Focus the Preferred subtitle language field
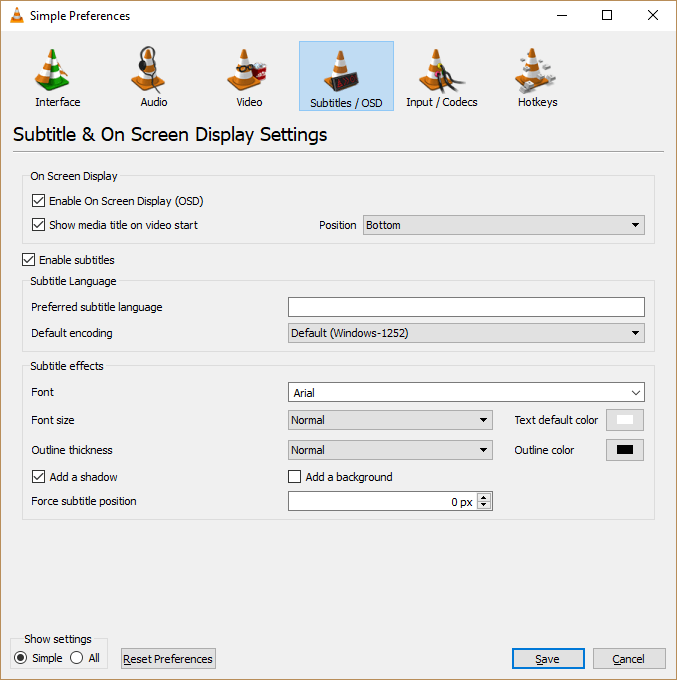Image resolution: width=677 pixels, height=680 pixels. [x=466, y=307]
